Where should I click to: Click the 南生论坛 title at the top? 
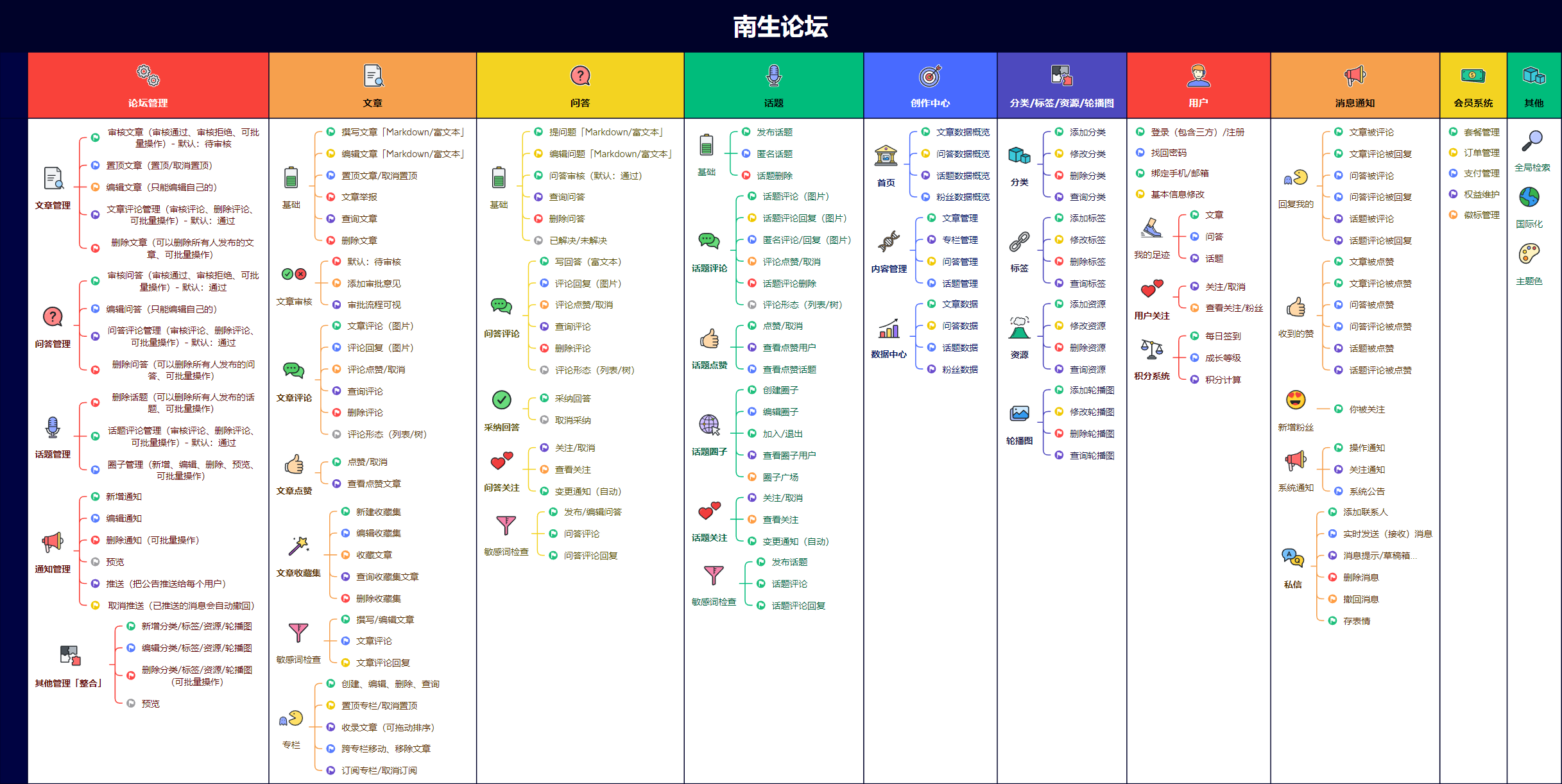780,27
